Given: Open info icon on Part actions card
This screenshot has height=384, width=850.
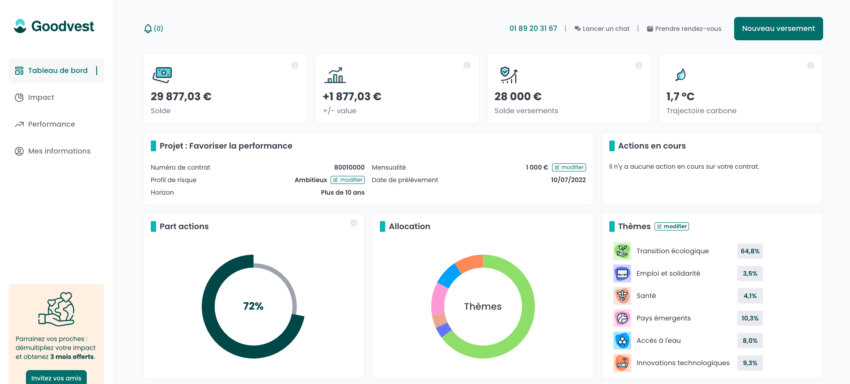Looking at the screenshot, I should 353,223.
